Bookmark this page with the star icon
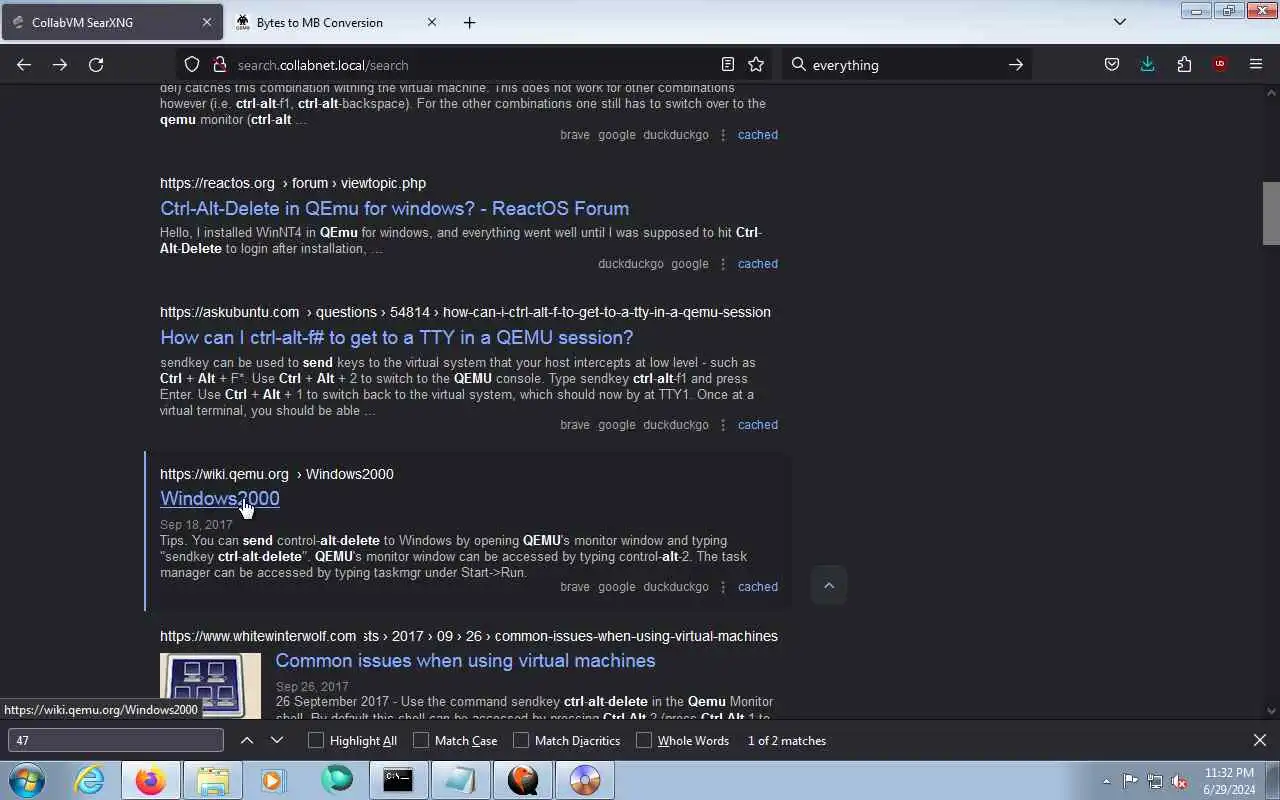This screenshot has height=800, width=1280. click(756, 65)
